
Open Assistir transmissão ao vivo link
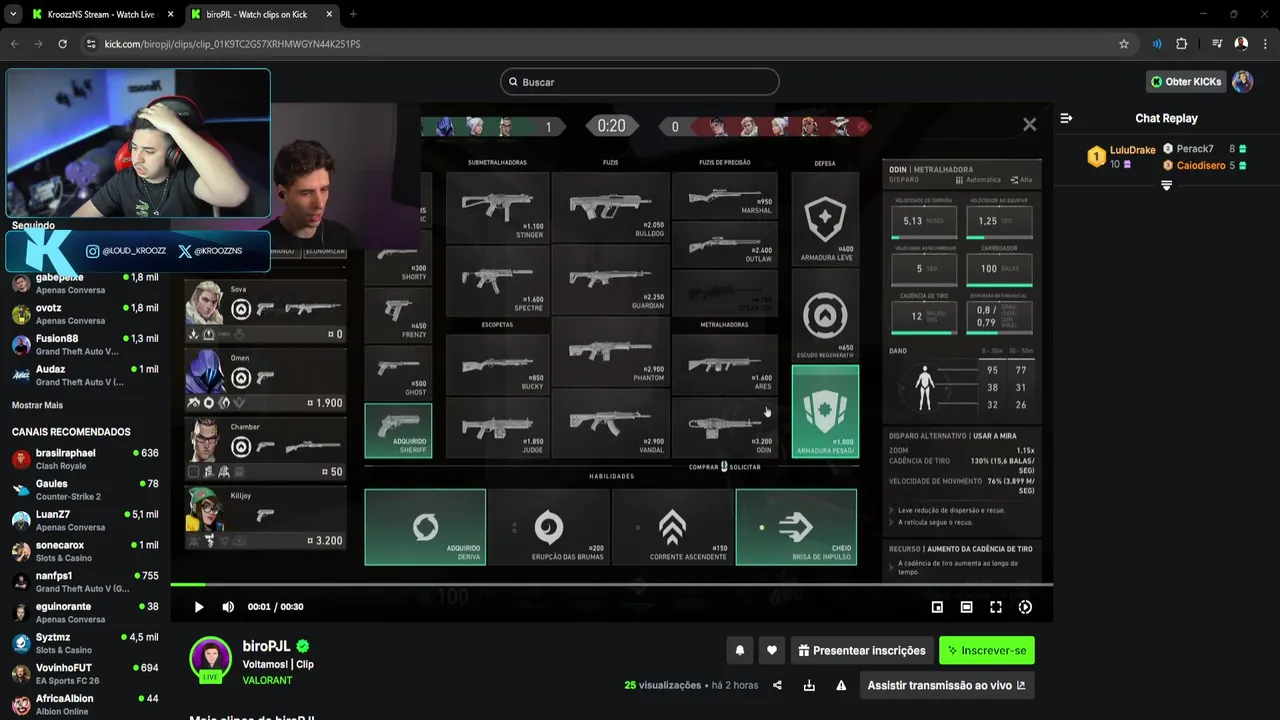click(x=946, y=685)
